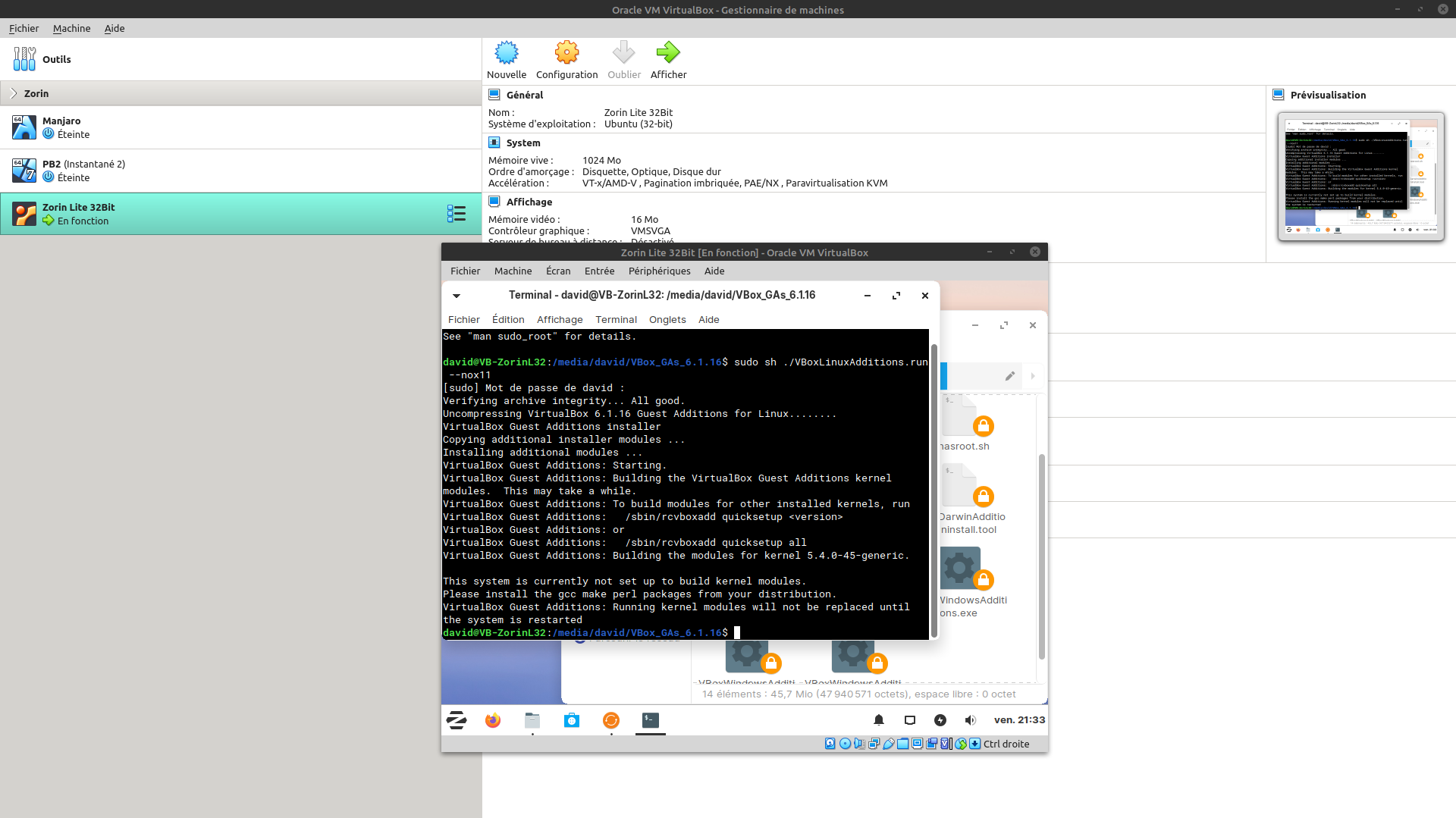
Task: Click the path bar forward arrow
Action: point(1033,376)
